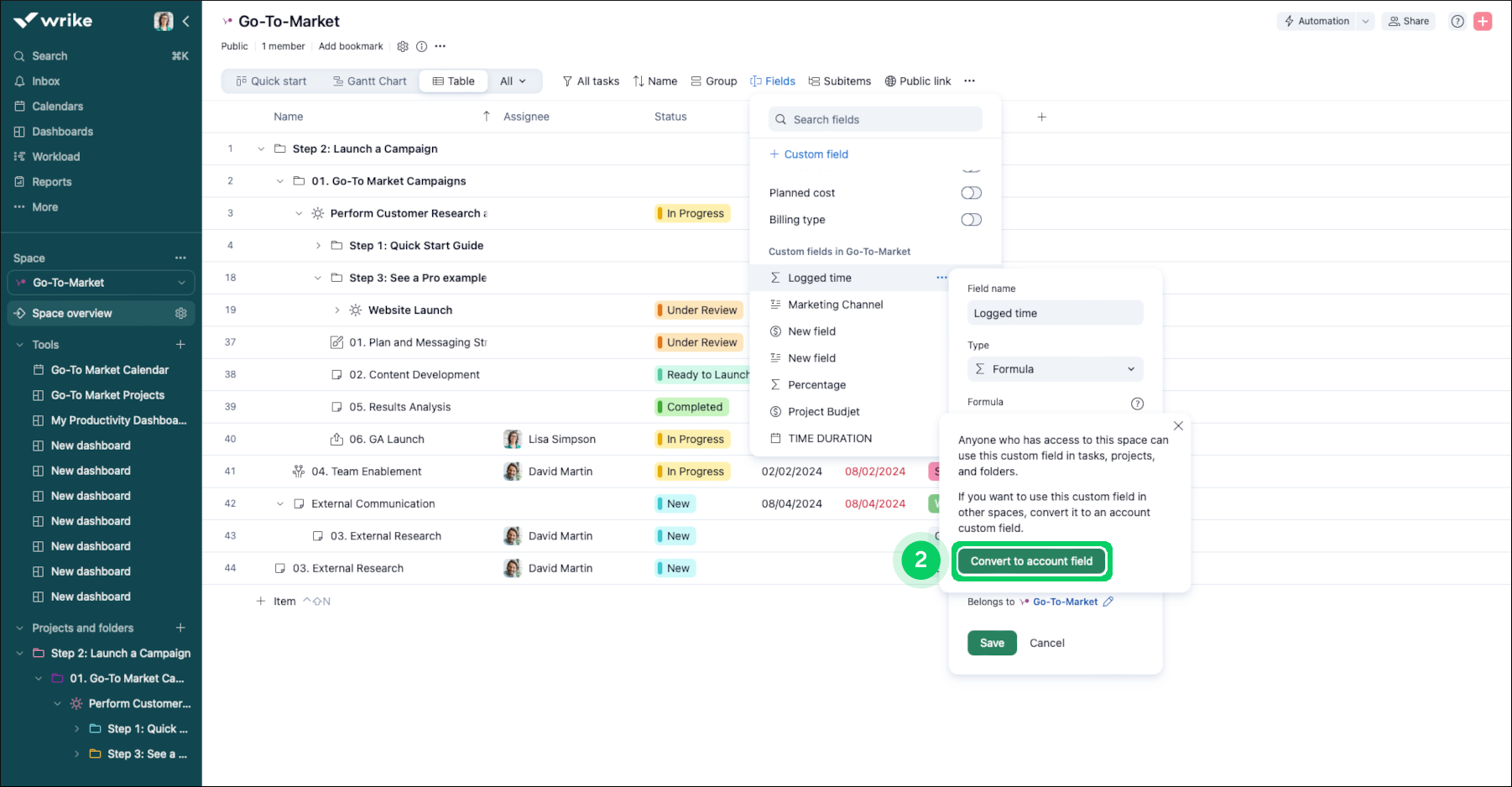Collapse the Step 2: Launch a Campaign row
Viewport: 1512px width, 787px height.
click(261, 149)
